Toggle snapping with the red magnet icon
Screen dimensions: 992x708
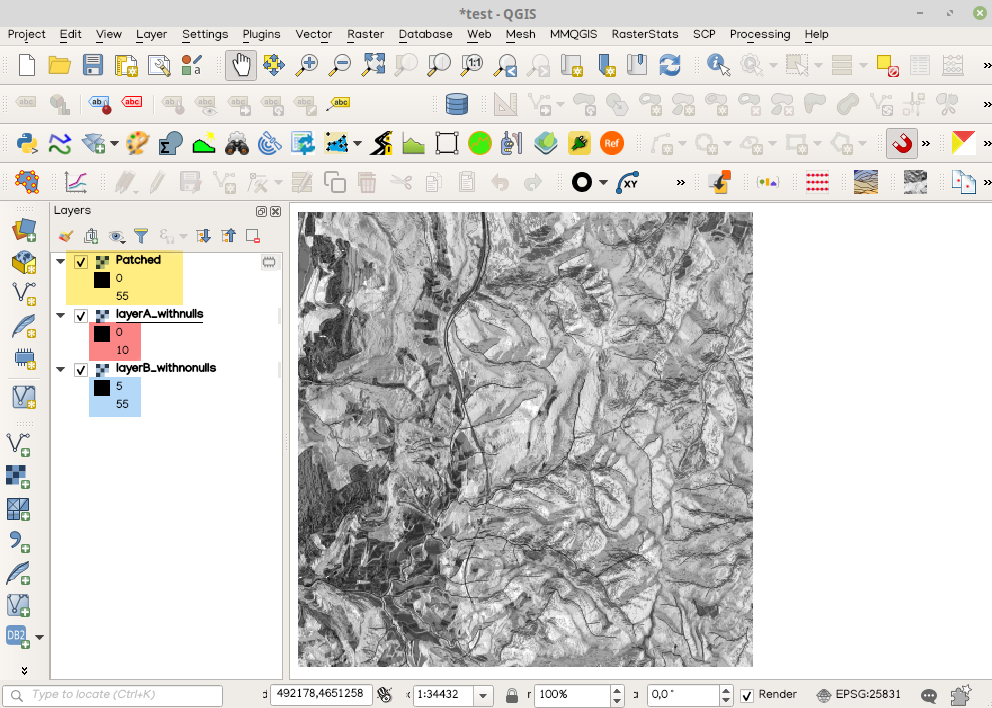pos(902,144)
